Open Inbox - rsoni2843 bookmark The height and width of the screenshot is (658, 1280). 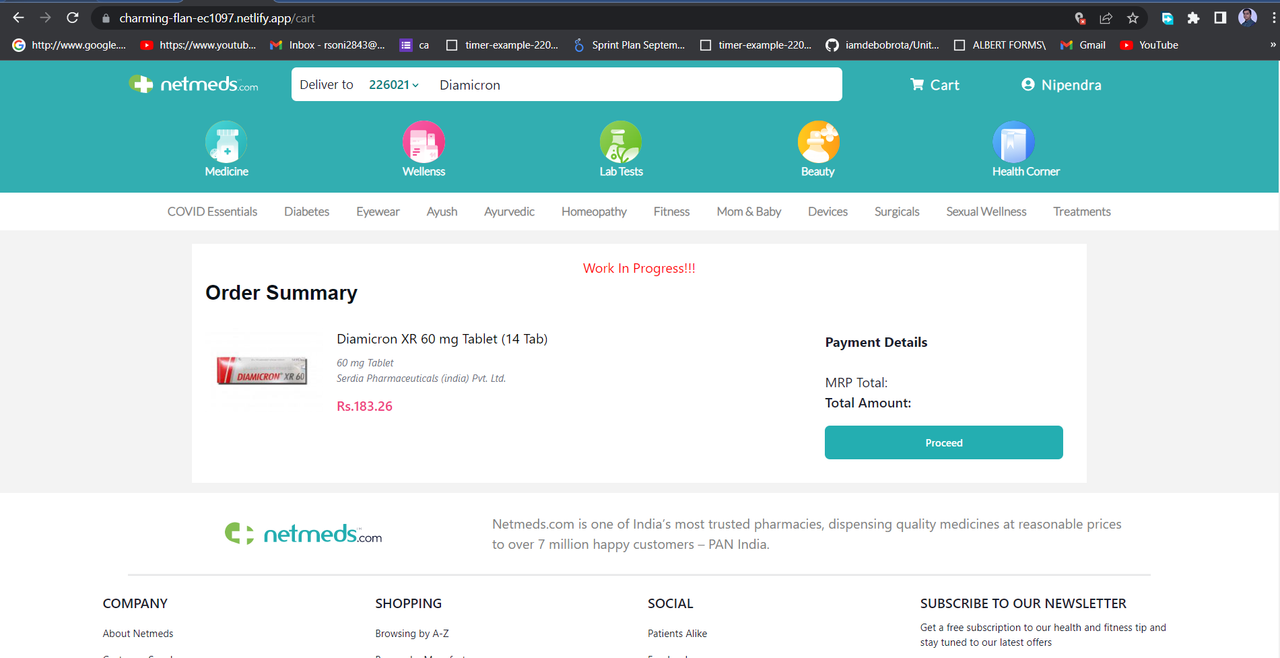327,45
